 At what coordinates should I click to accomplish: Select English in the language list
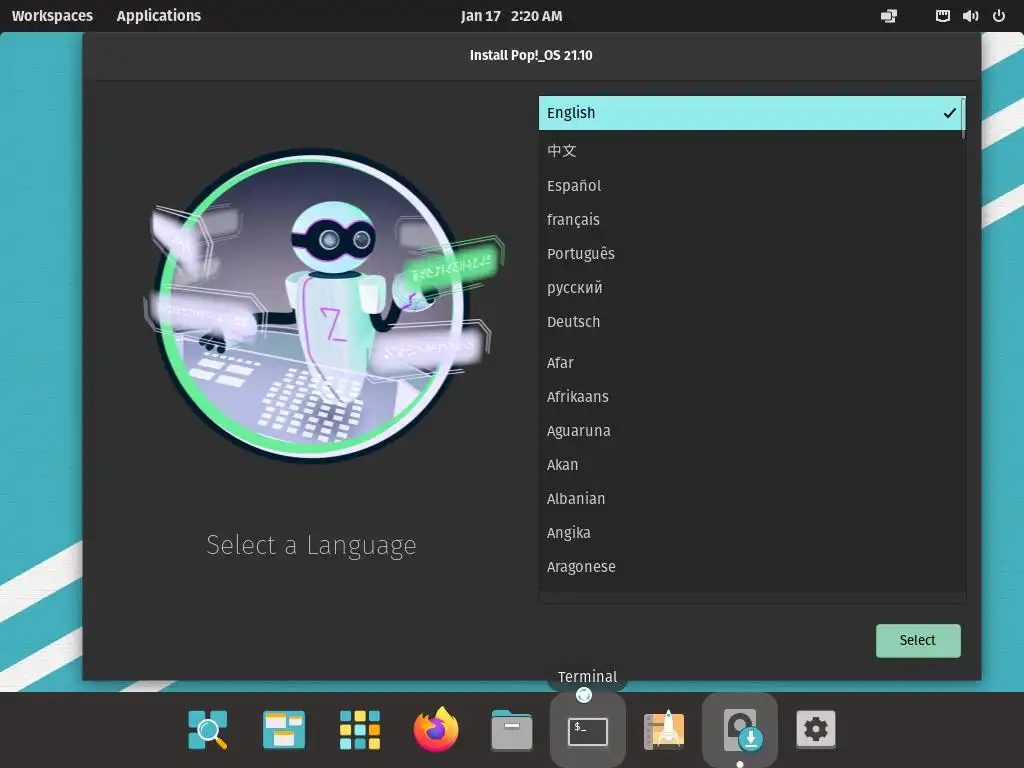[750, 113]
